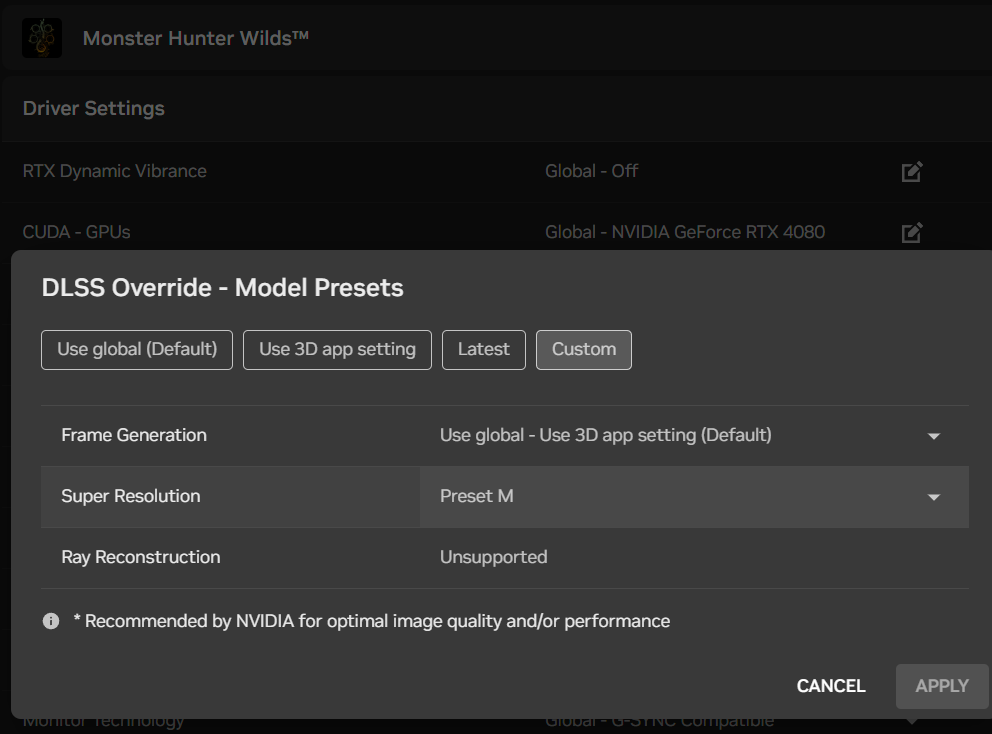Screen dimensions: 992x734
Task: Choose the Custom model preset
Action: pos(583,350)
